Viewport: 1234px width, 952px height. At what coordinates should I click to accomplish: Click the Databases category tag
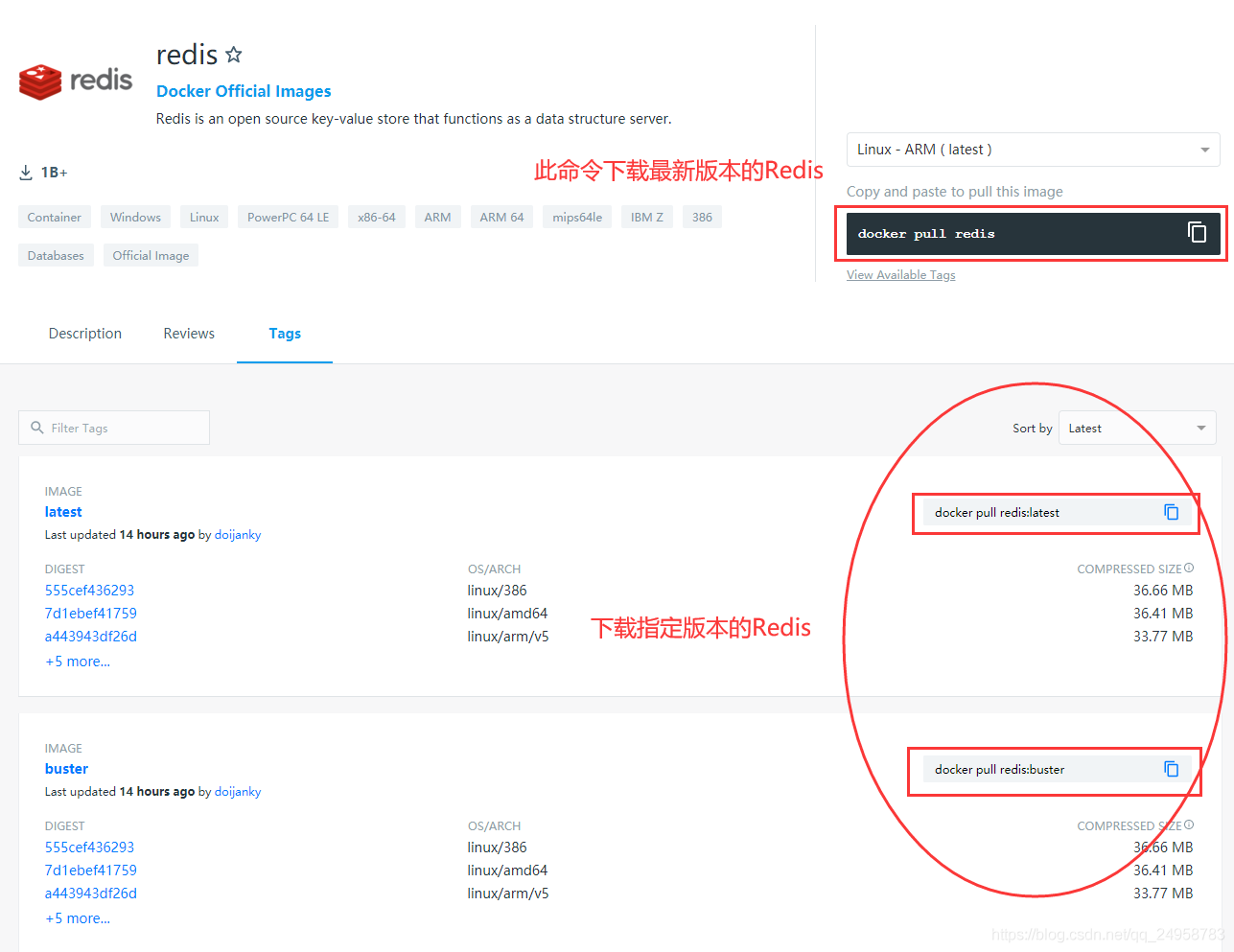[56, 255]
